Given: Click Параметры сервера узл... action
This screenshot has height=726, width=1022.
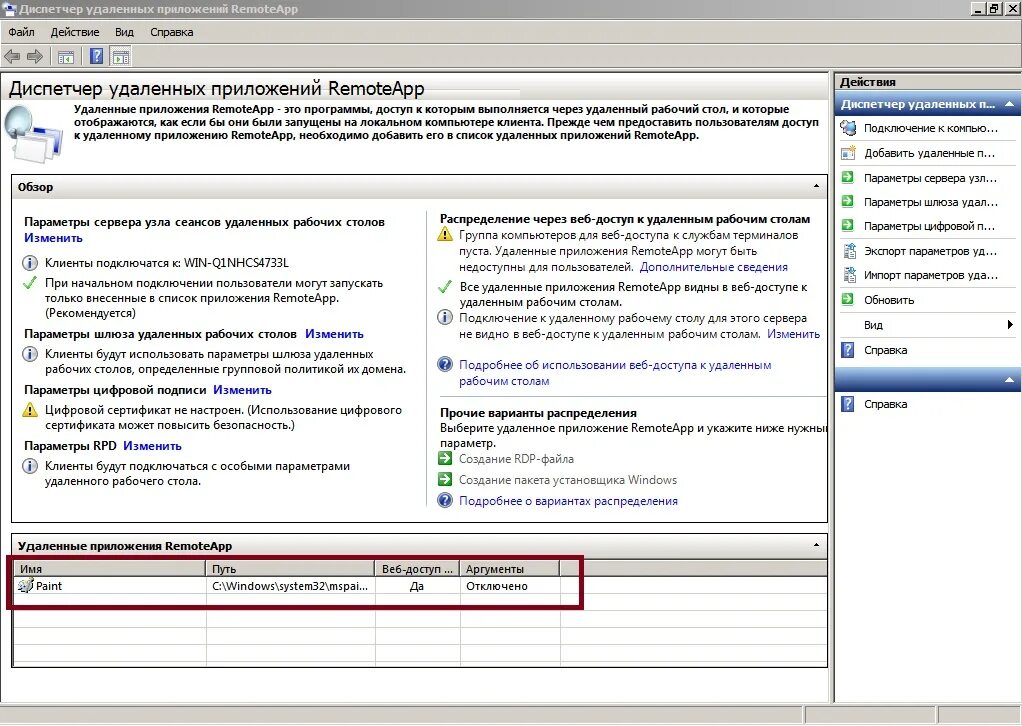Looking at the screenshot, I should click(x=930, y=178).
